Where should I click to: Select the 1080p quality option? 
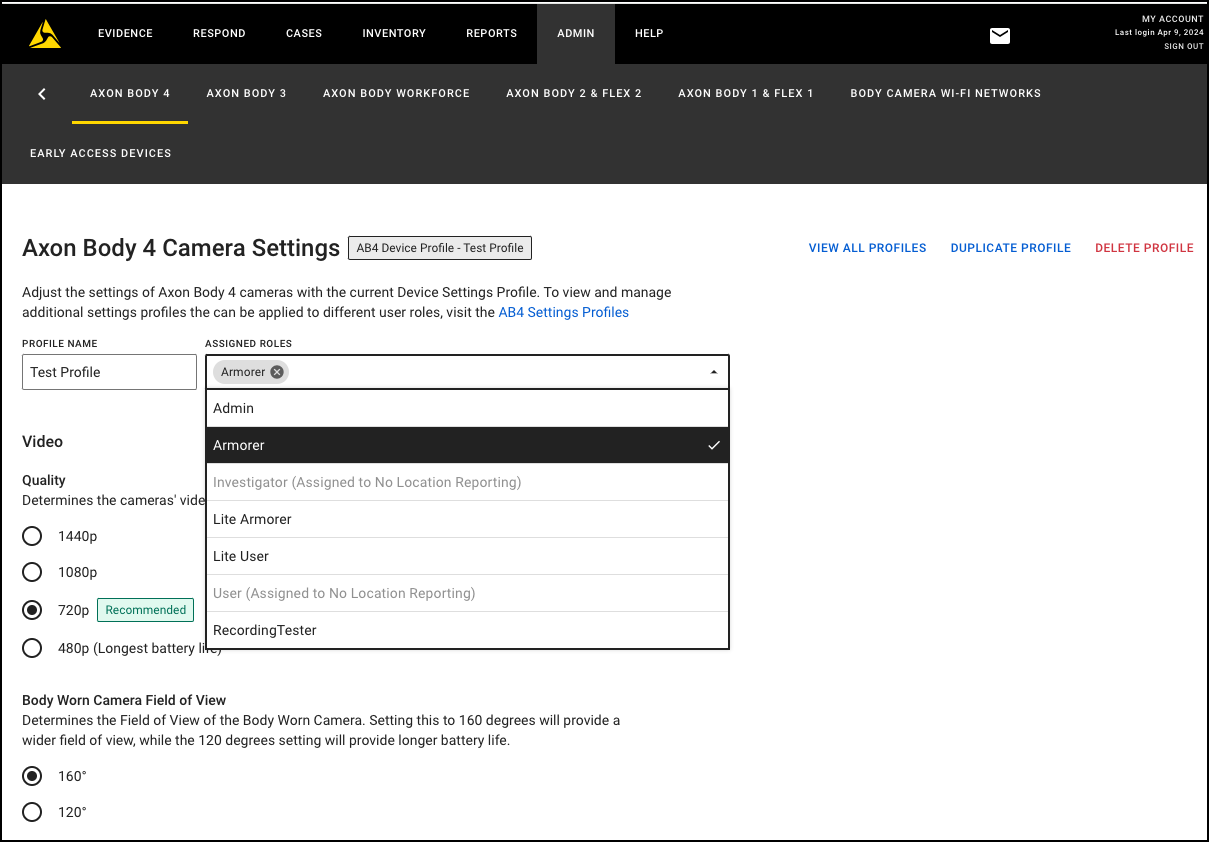click(32, 572)
